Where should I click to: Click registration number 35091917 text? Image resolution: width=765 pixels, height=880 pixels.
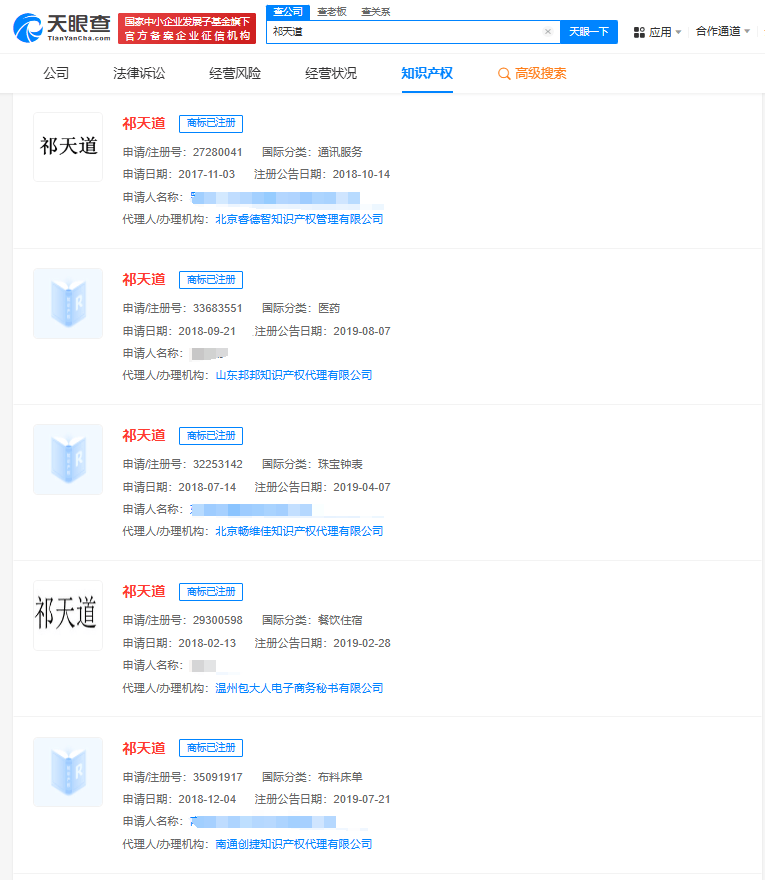coord(218,777)
